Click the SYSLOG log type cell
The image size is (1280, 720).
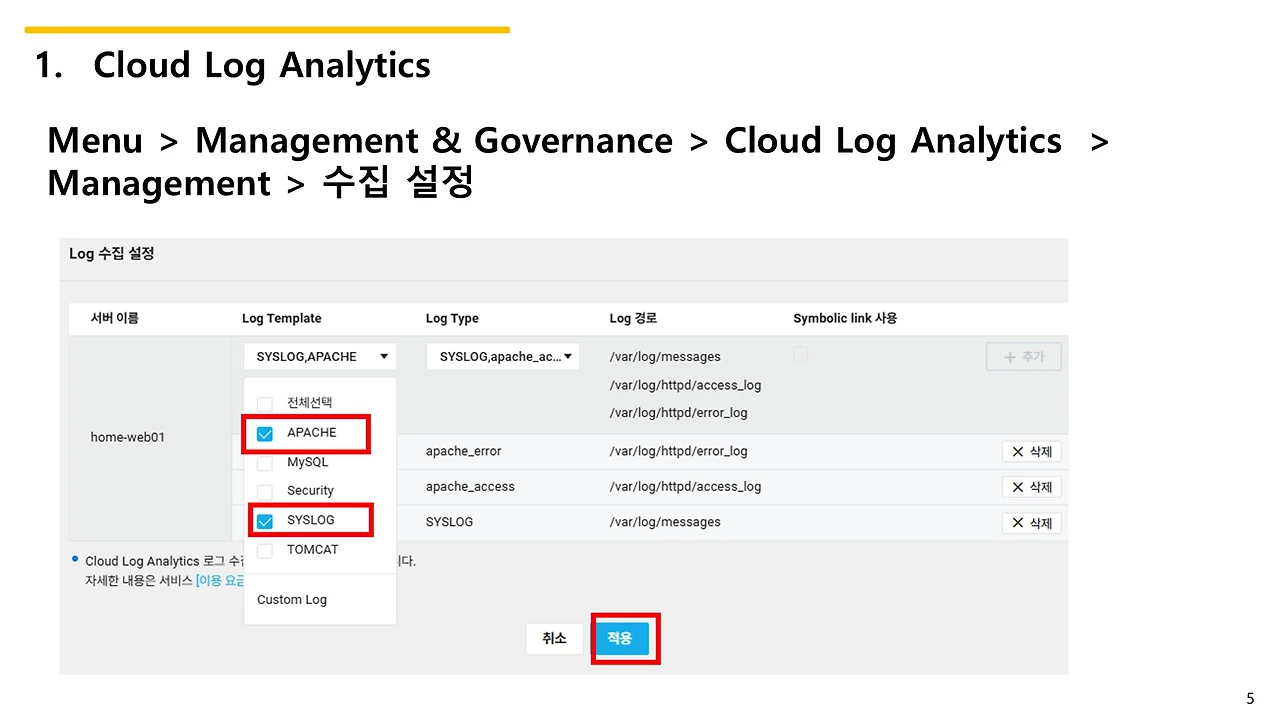449,522
